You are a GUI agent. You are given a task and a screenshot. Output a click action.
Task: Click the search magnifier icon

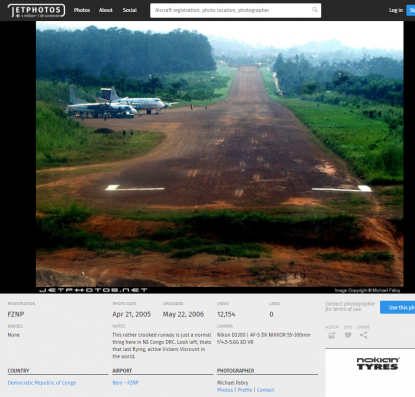coord(315,10)
